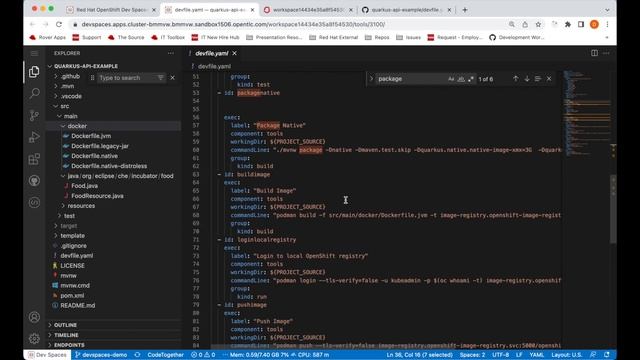
Task: Expand the .github folder
Action: point(70,76)
